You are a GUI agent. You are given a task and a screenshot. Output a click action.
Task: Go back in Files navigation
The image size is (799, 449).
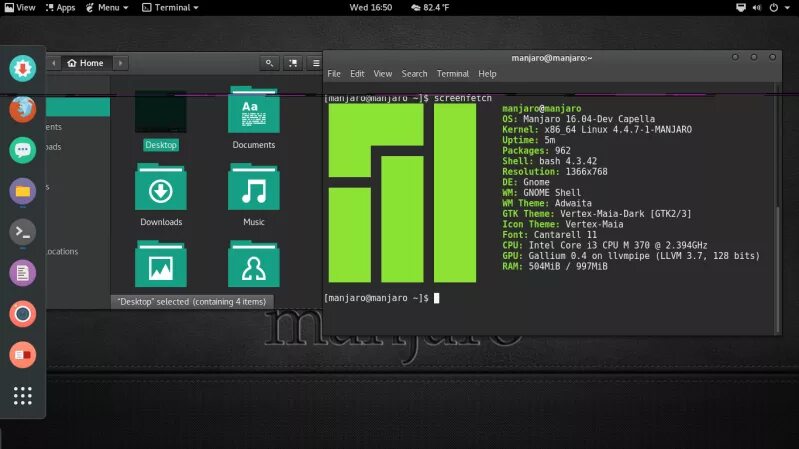[54, 63]
